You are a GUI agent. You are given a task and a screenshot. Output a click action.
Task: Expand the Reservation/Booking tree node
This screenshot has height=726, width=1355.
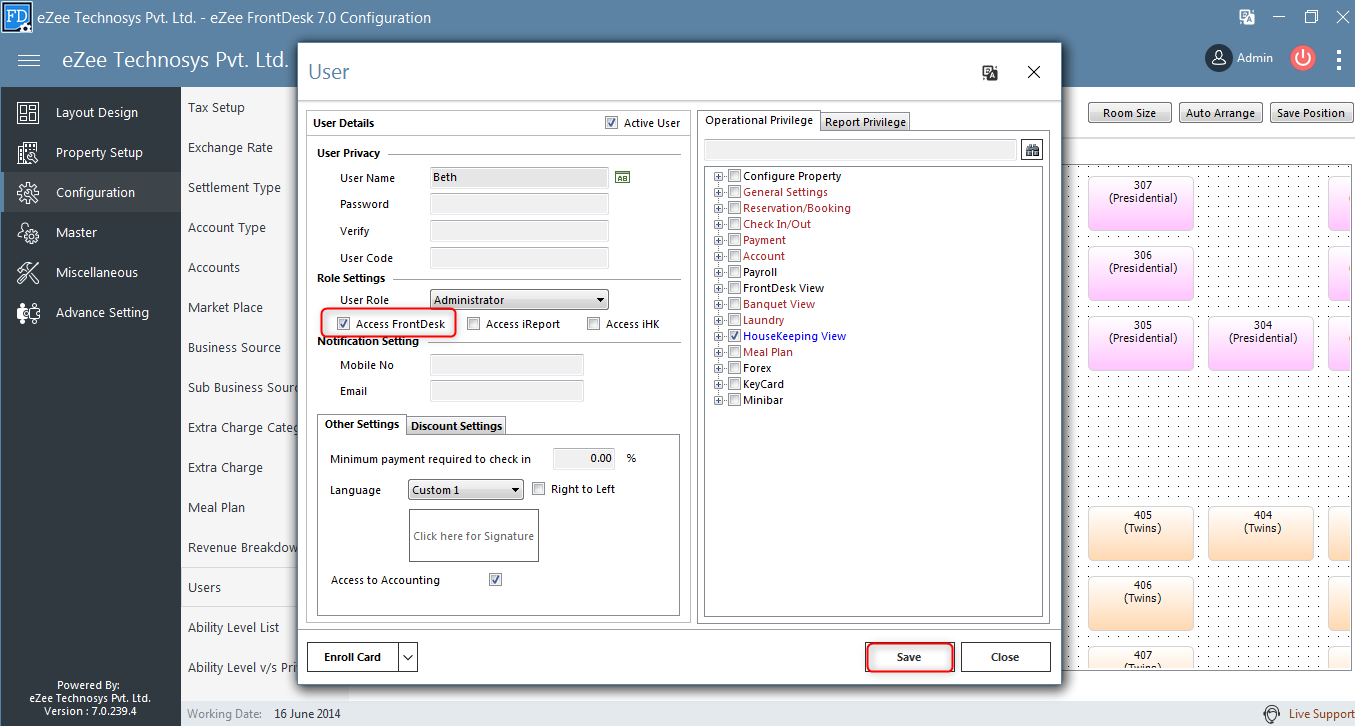[x=718, y=208]
